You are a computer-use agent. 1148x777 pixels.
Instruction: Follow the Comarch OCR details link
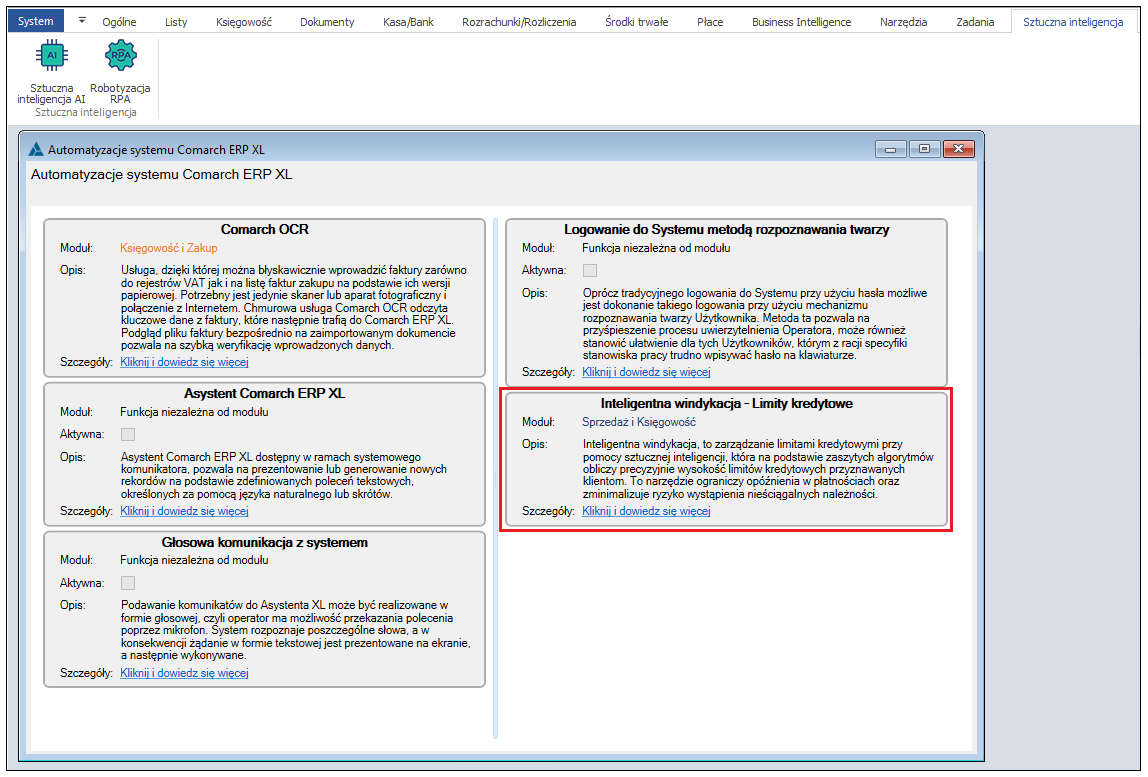184,362
